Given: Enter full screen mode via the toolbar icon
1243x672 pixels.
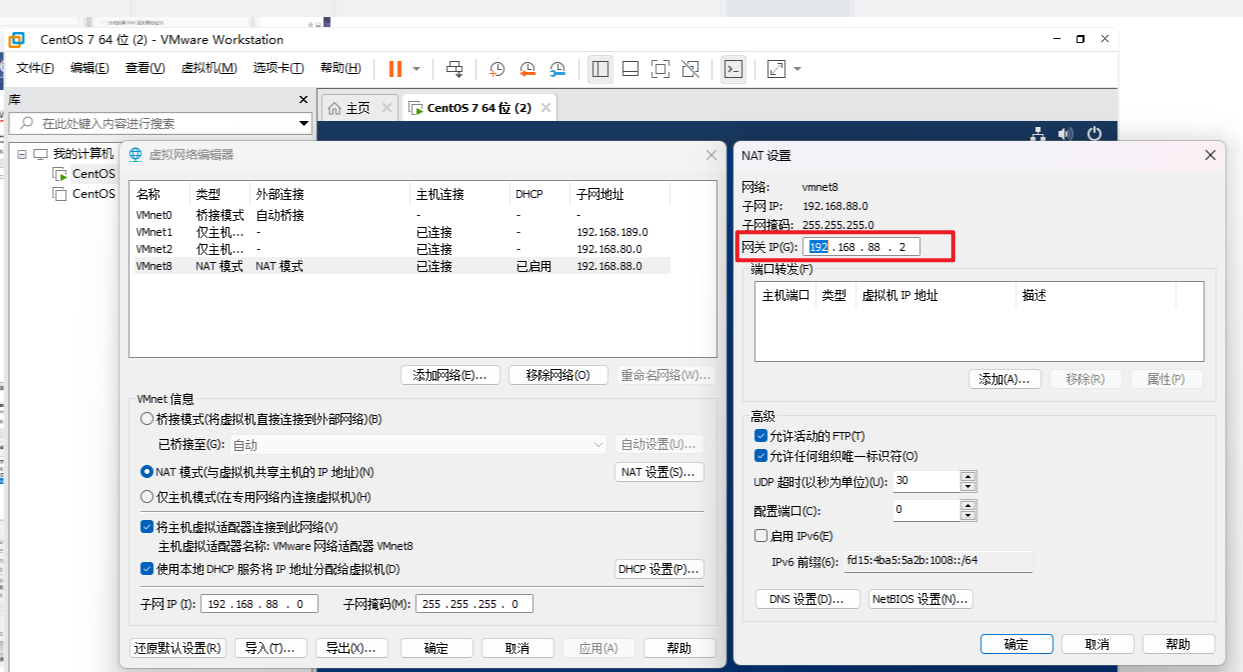Looking at the screenshot, I should [660, 69].
